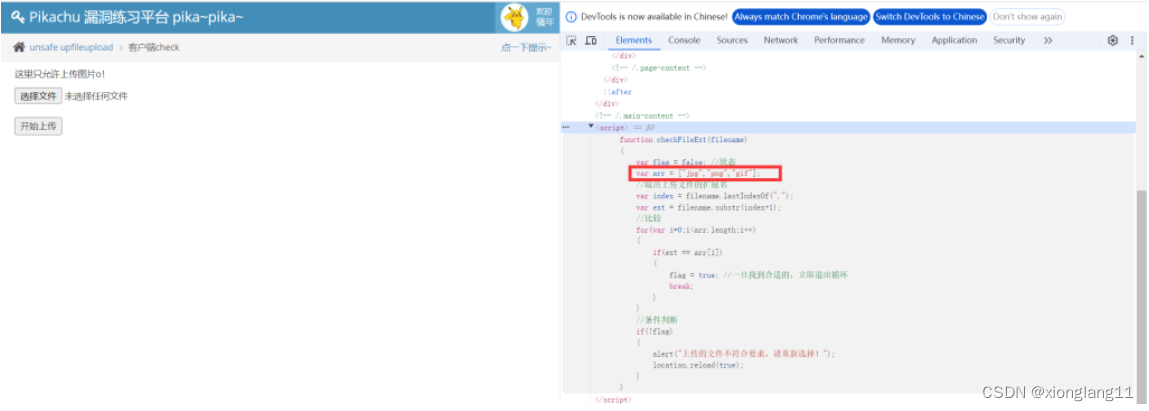Collapse the script element triangle
Viewport: 1149px width, 411px height.
591,127
